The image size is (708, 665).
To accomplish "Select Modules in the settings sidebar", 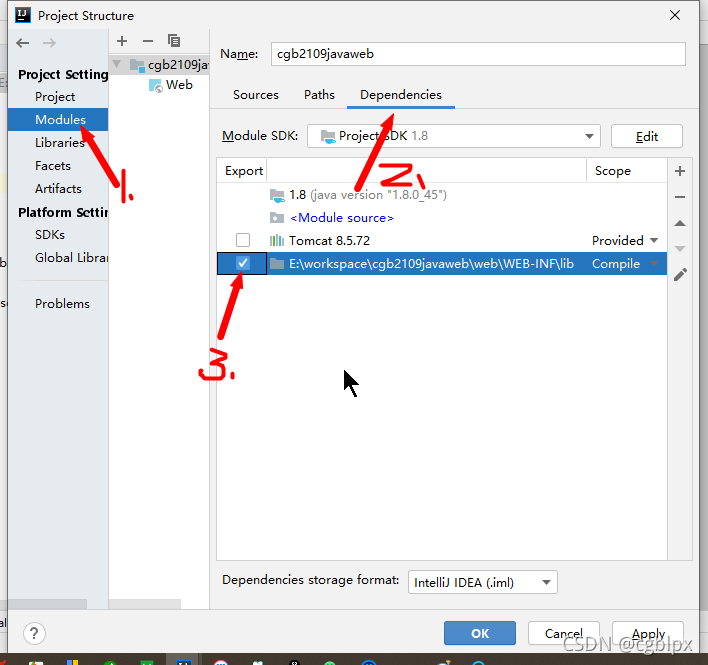I will point(58,120).
